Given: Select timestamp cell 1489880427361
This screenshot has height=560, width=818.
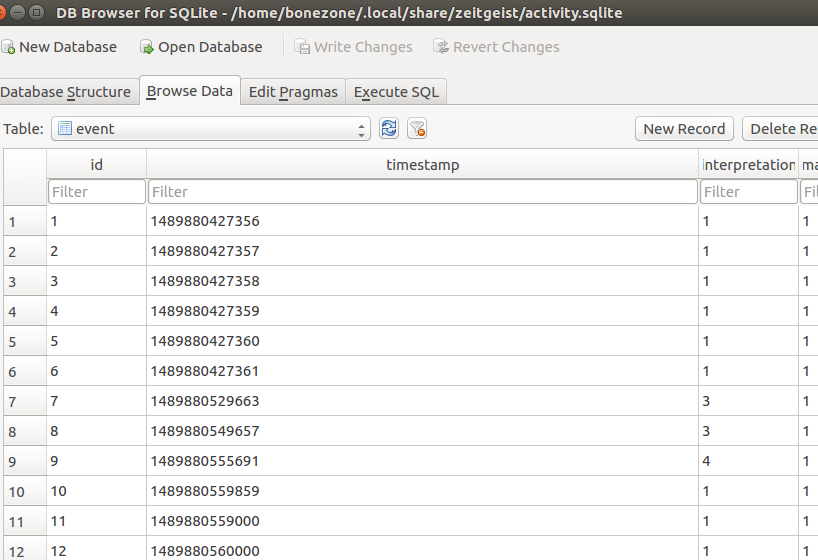Looking at the screenshot, I should (423, 371).
